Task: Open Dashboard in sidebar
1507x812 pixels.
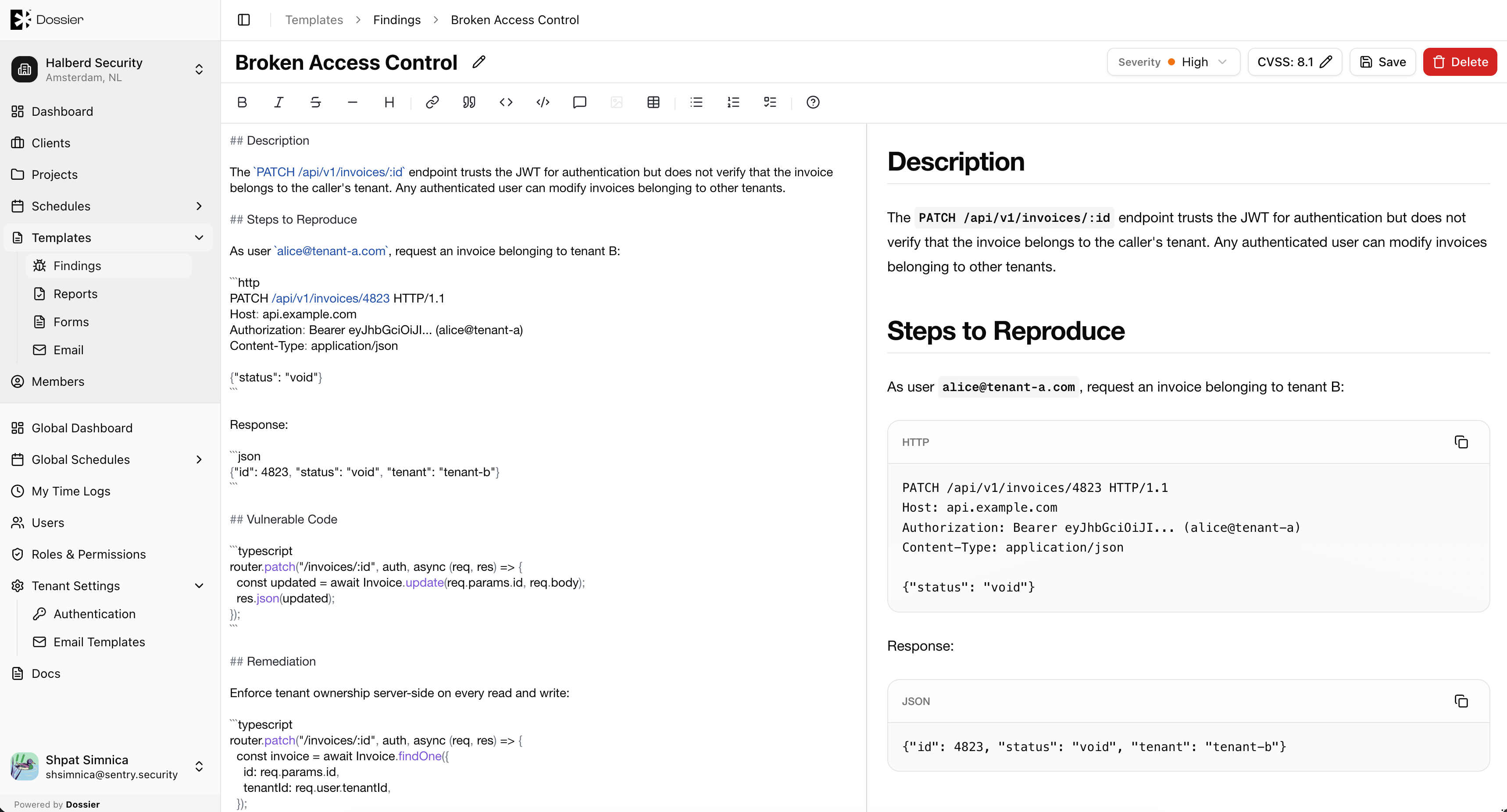Action: [x=110, y=111]
